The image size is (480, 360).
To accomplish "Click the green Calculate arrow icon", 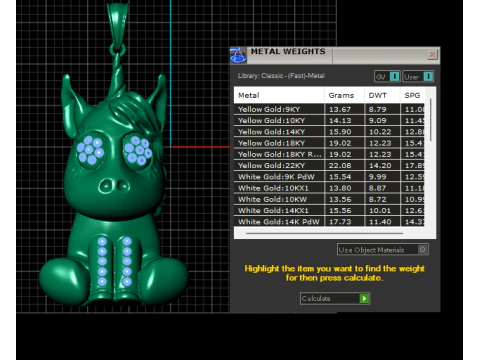I will pos(364,298).
